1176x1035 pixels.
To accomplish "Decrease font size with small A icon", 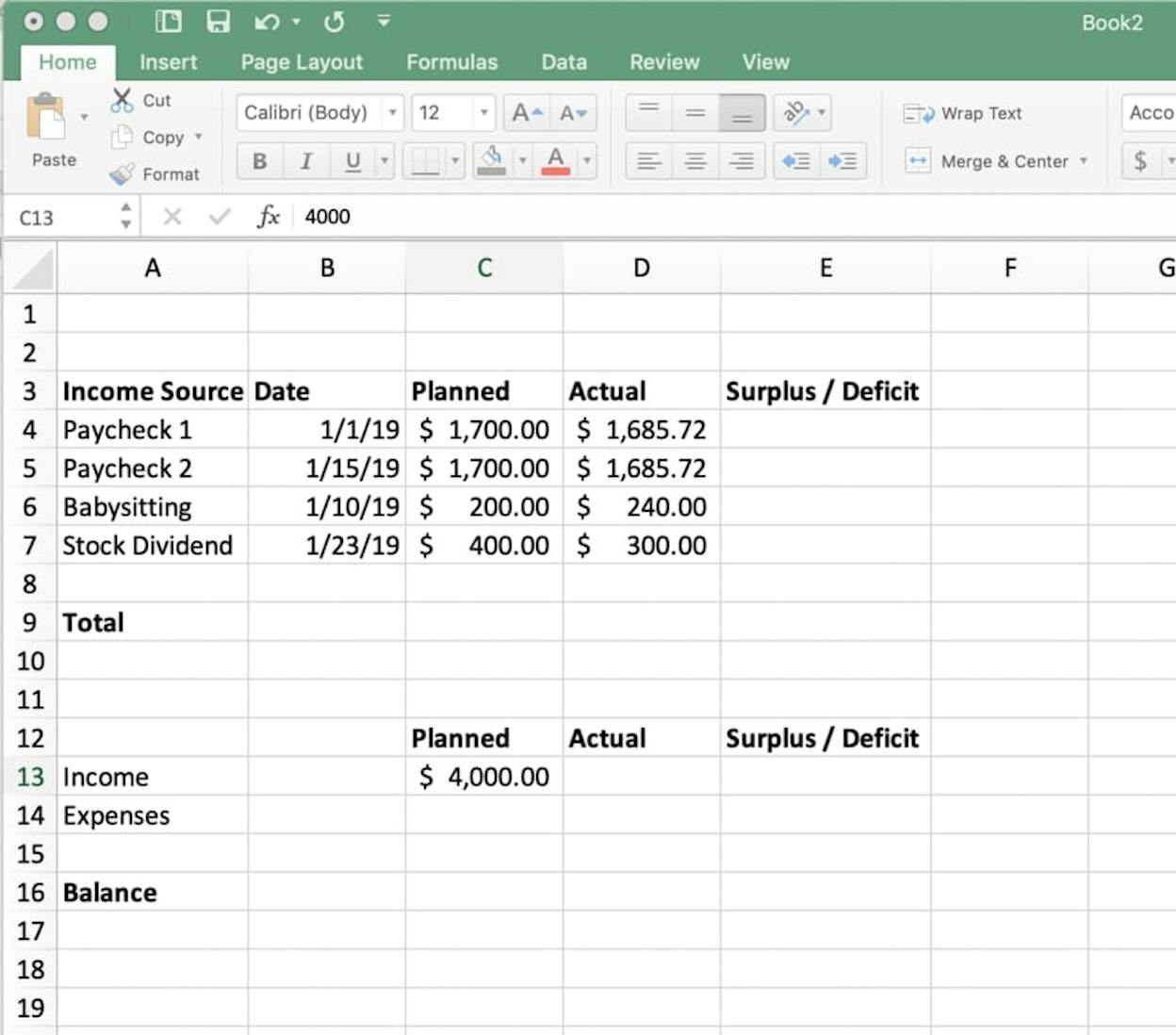I will click(x=574, y=113).
